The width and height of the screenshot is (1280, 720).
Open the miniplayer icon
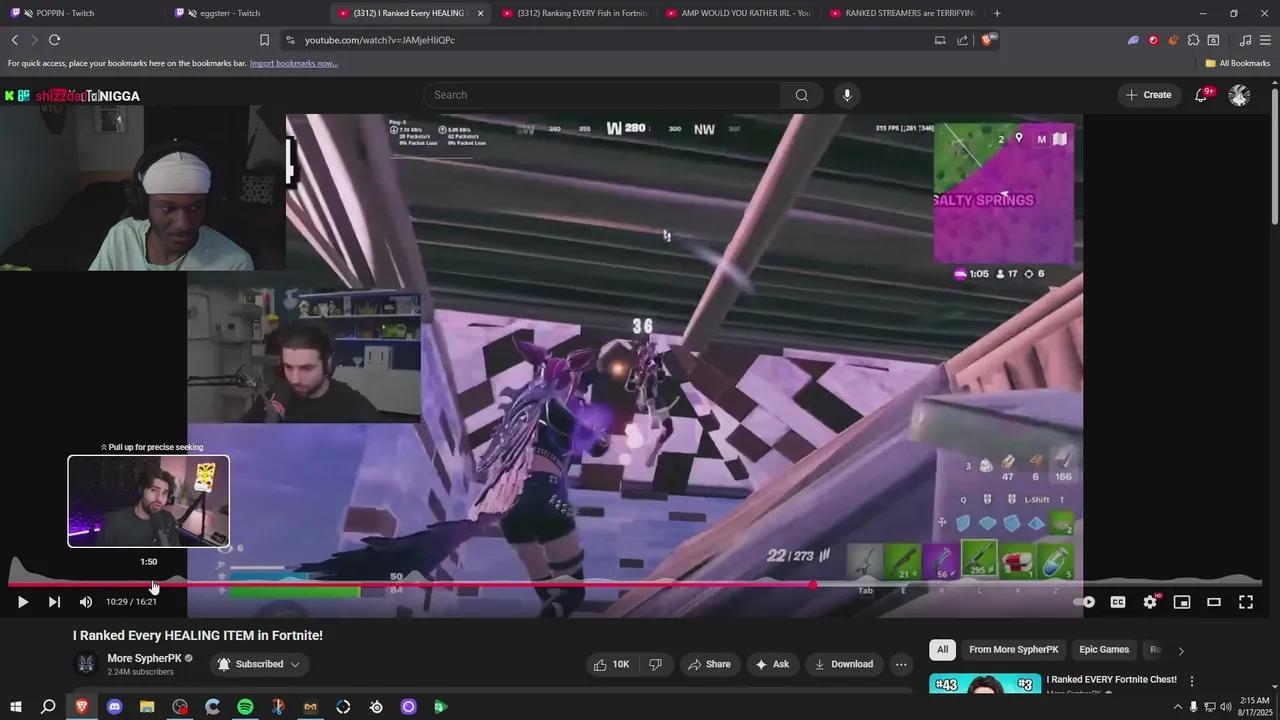click(x=1182, y=602)
